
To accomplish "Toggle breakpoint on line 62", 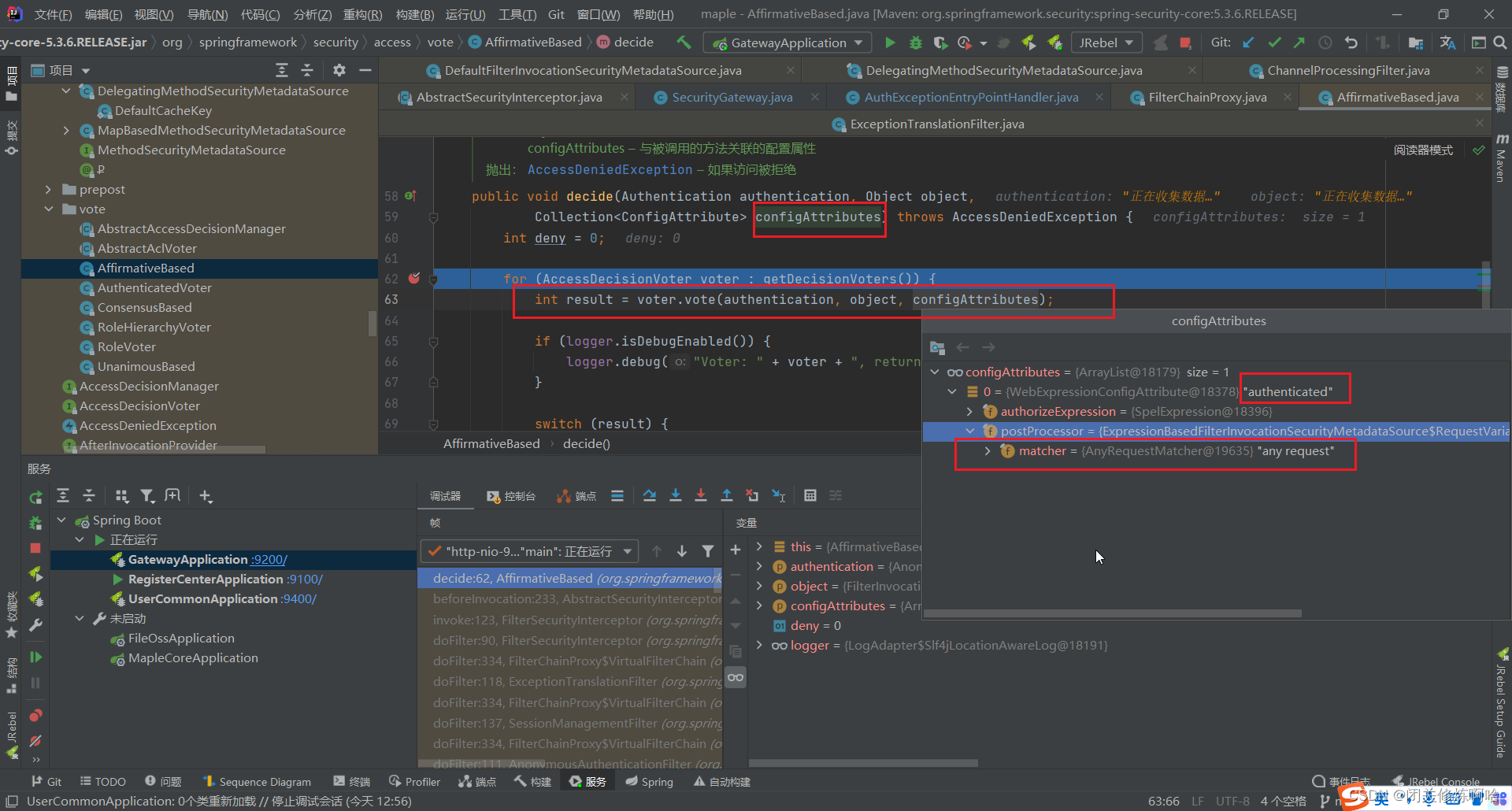I will (414, 278).
